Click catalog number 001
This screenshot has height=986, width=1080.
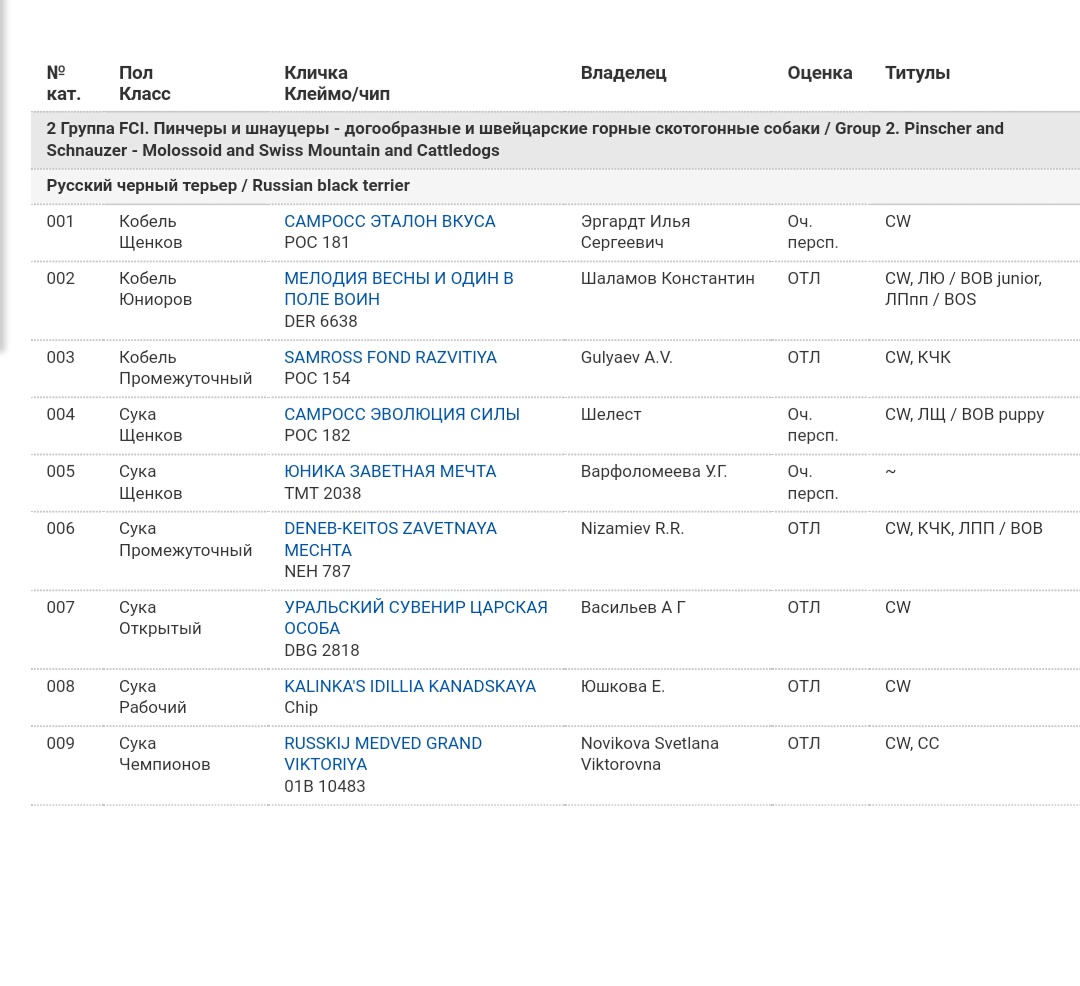pos(60,221)
